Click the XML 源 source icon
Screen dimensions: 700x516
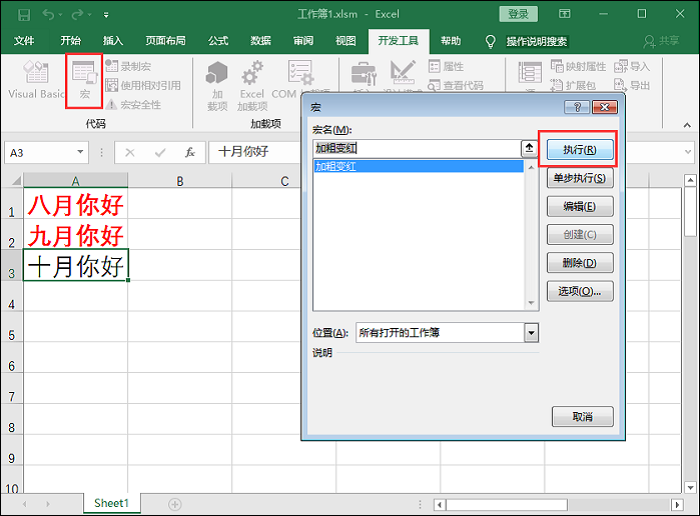pos(530,73)
